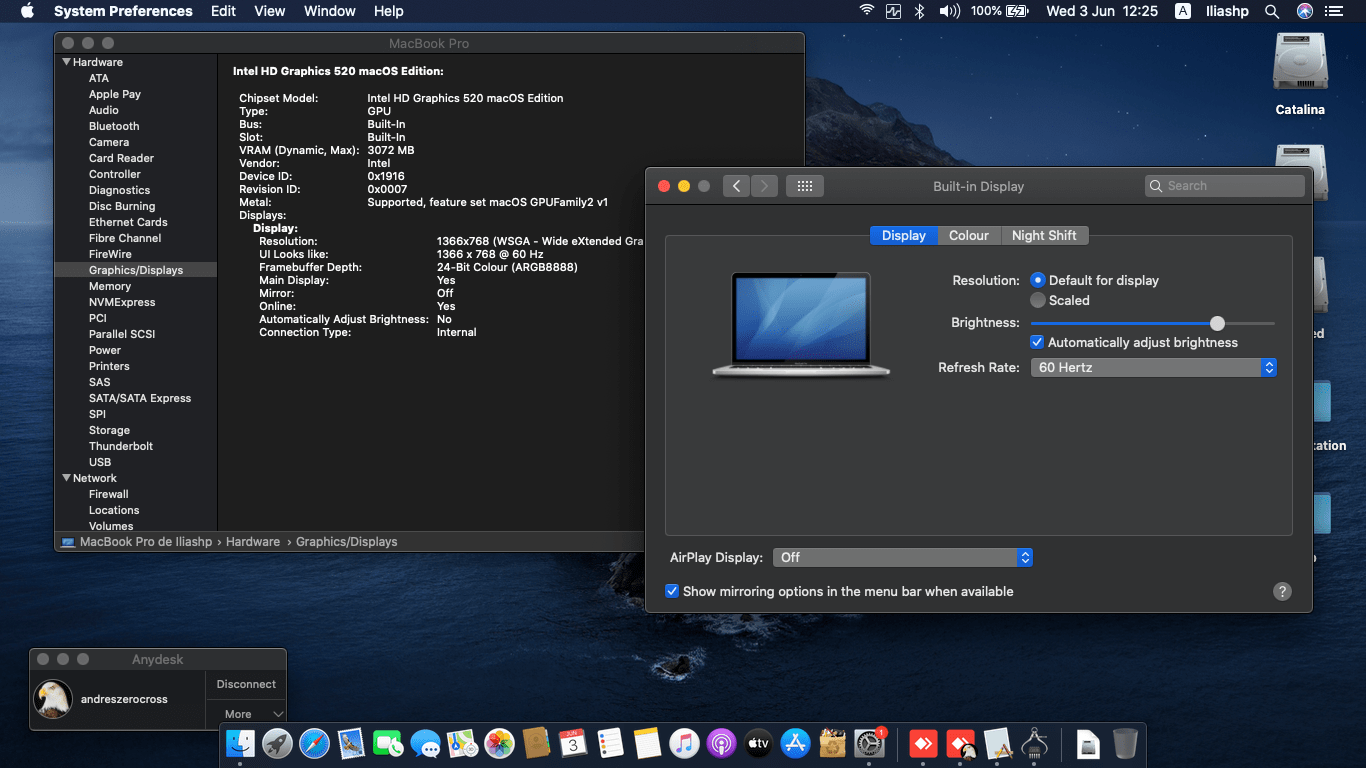Show all preferences grid button
The width and height of the screenshot is (1366, 768).
[x=805, y=186]
